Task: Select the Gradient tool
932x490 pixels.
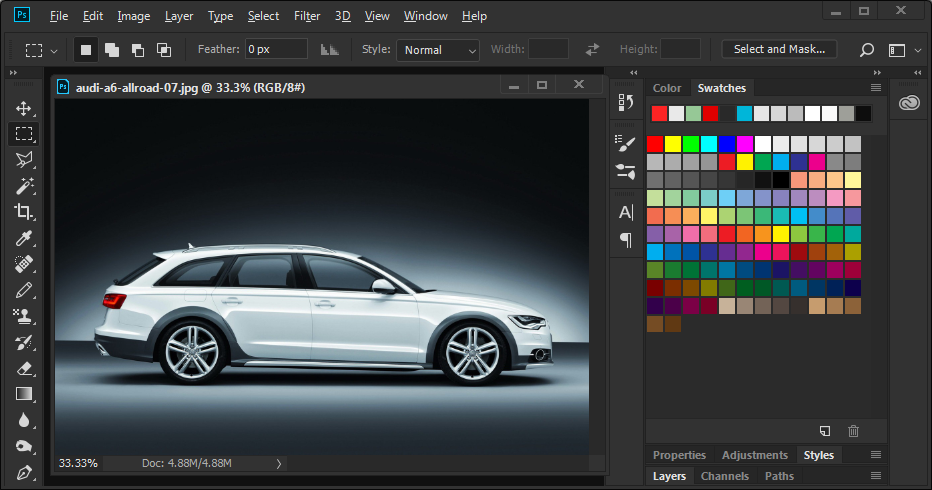Action: point(24,394)
